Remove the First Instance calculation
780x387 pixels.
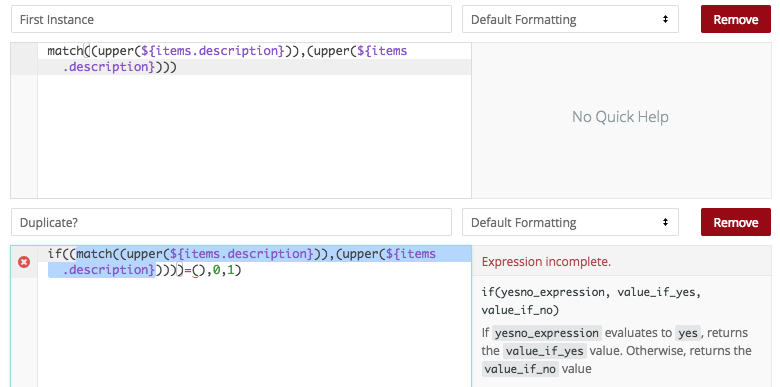click(x=736, y=19)
